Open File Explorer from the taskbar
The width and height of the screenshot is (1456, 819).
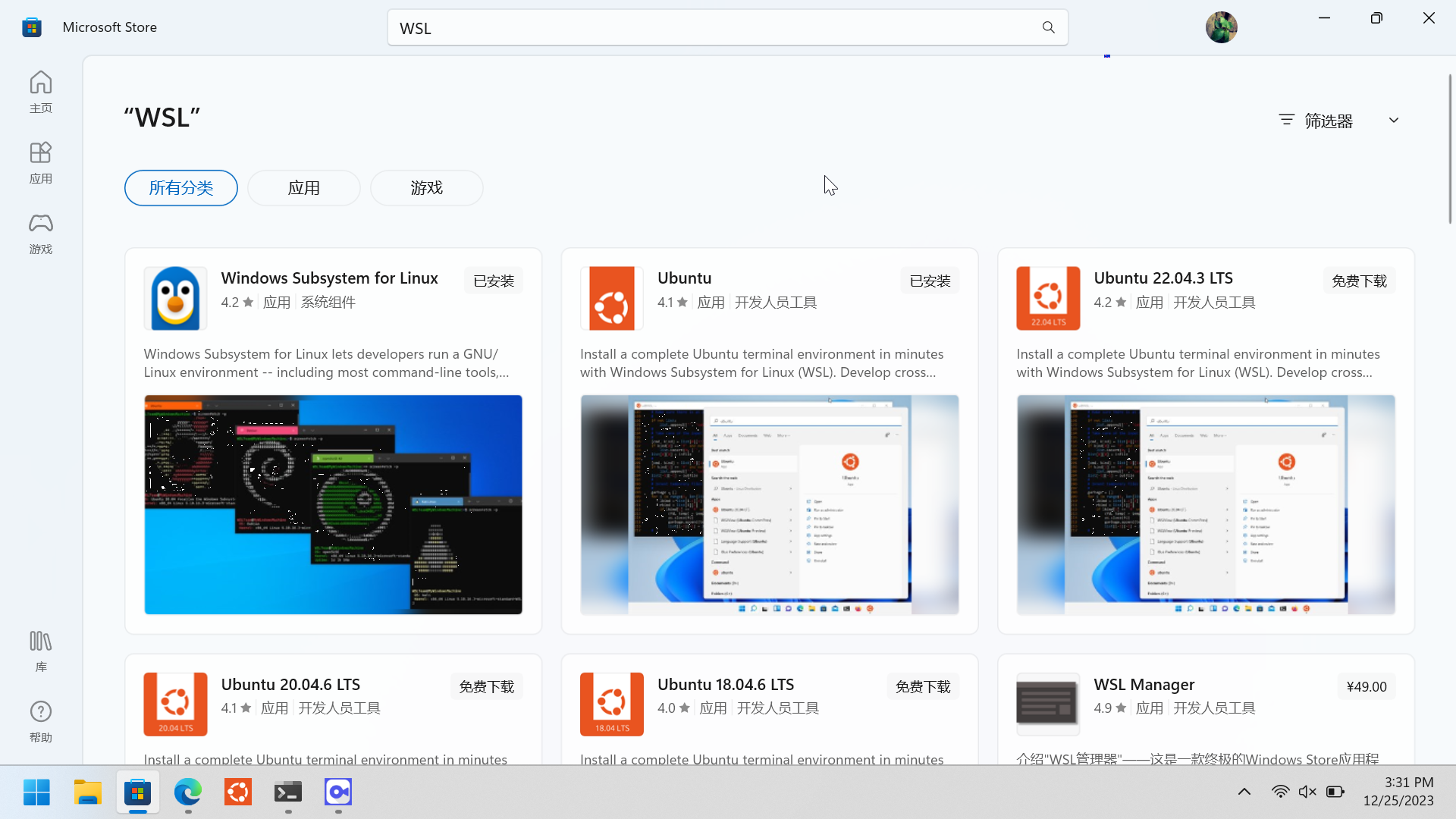point(87,792)
